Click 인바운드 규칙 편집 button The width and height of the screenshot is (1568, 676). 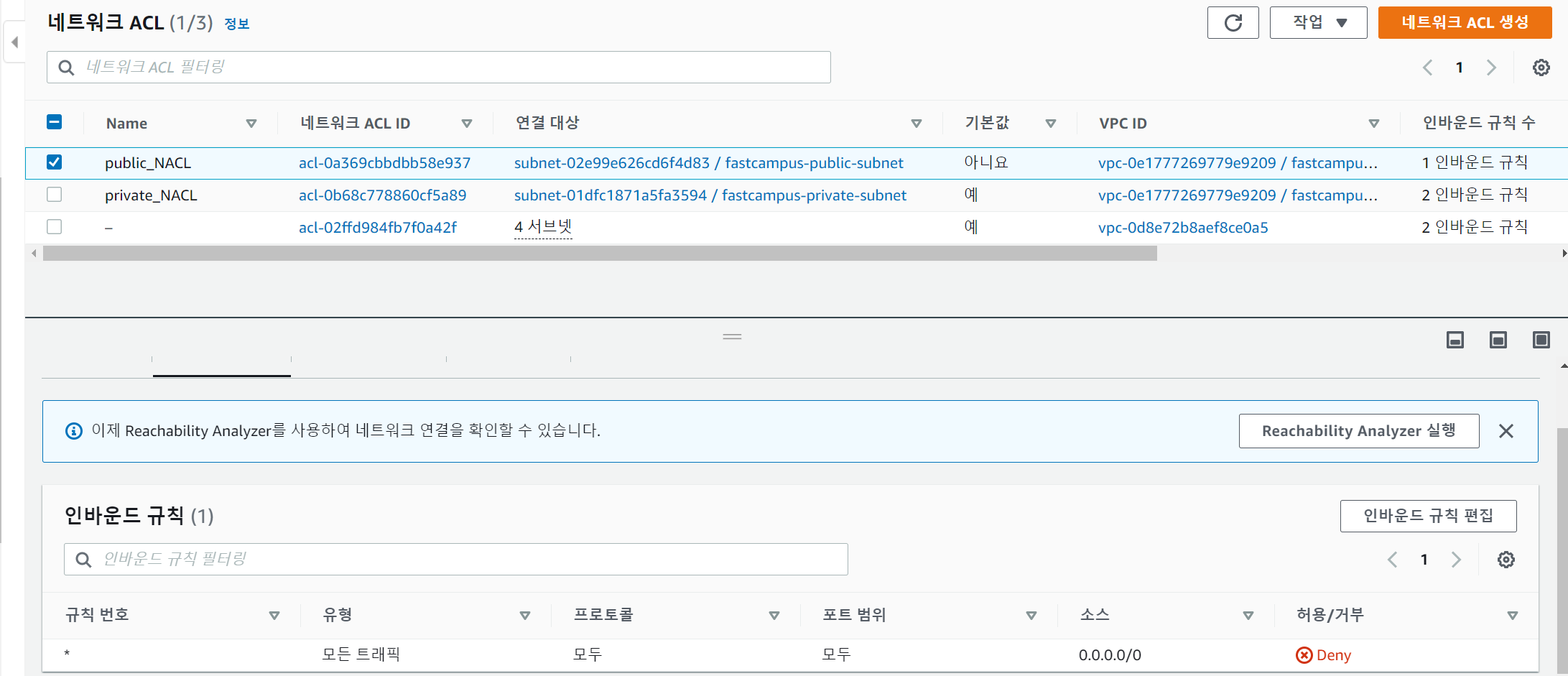pyautogui.click(x=1428, y=516)
